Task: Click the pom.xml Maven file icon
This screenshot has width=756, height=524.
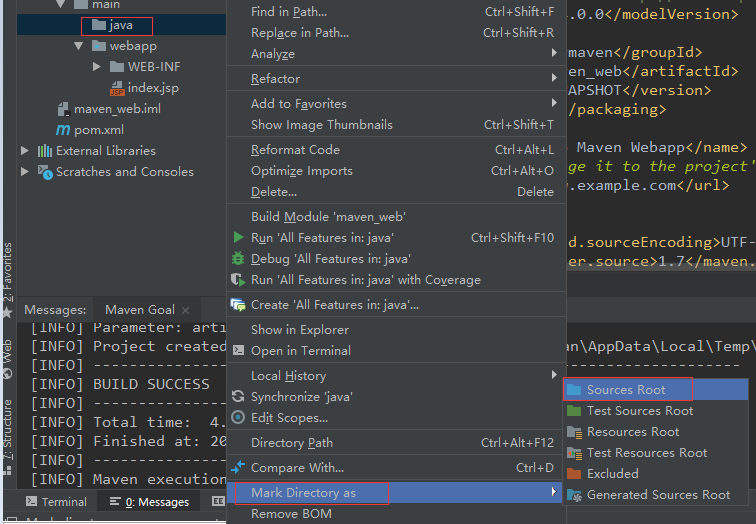Action: [x=63, y=130]
